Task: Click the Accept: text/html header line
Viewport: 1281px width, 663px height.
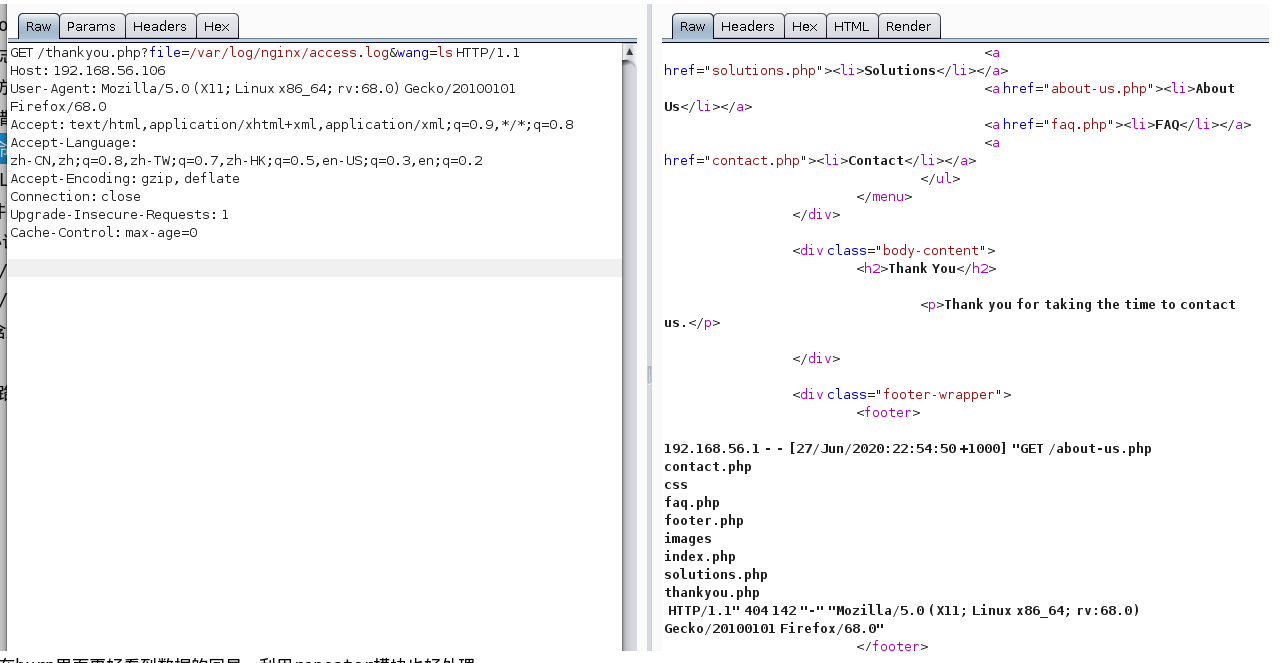Action: tap(292, 125)
